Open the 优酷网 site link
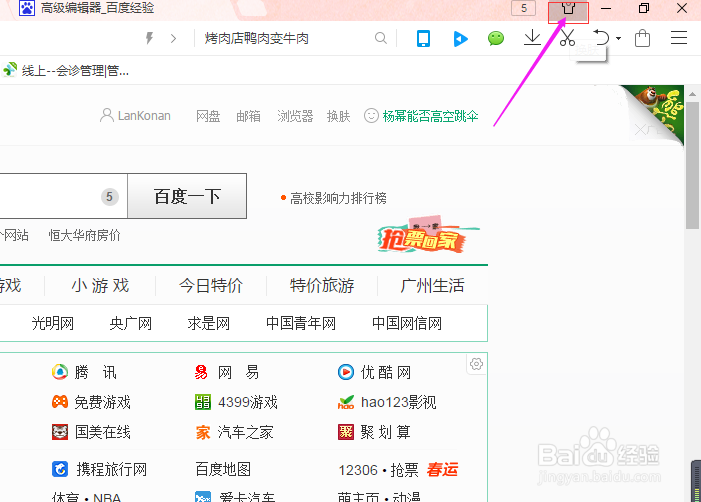The width and height of the screenshot is (701, 502). point(386,372)
